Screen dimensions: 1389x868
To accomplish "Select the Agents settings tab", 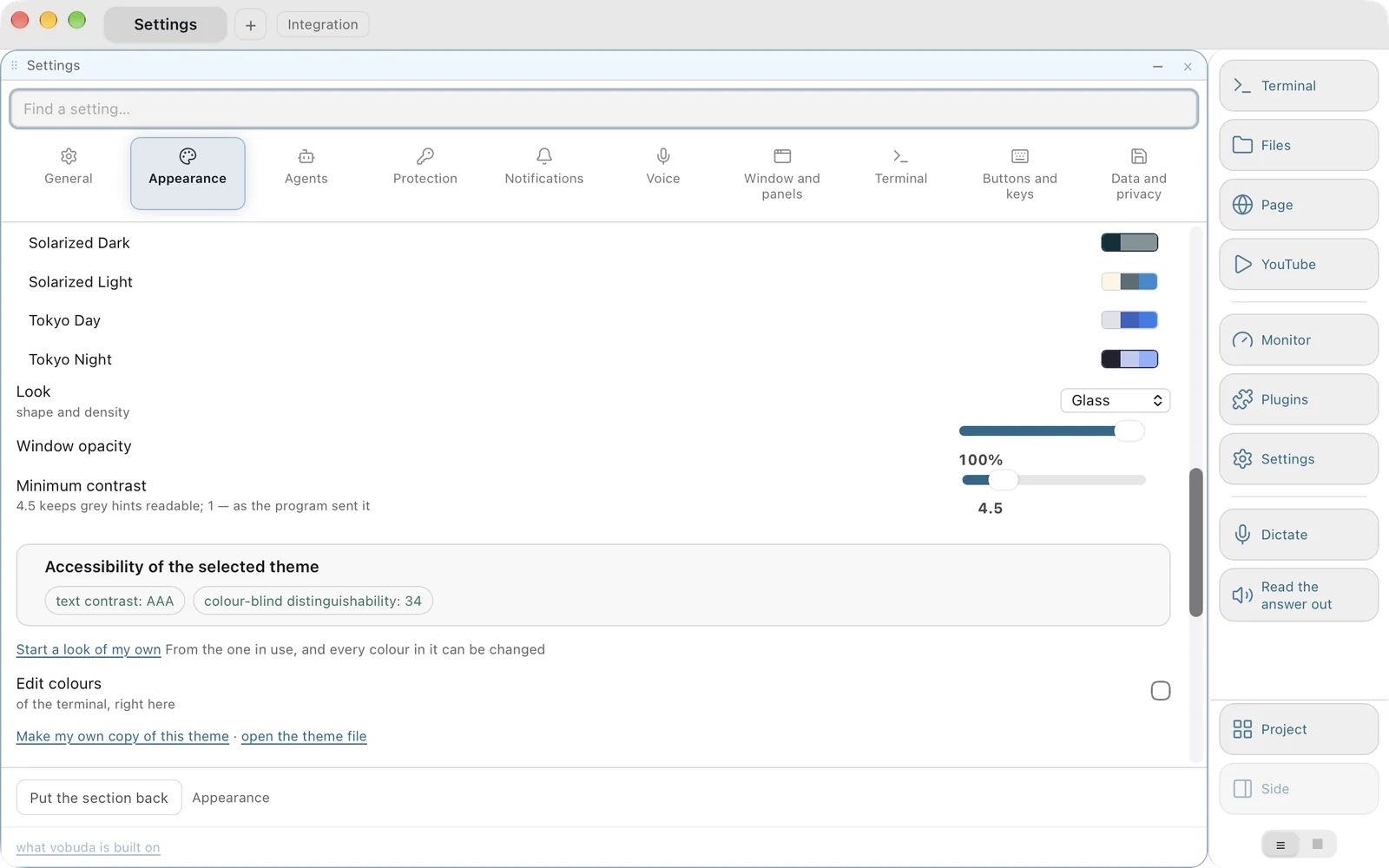I will point(306,168).
